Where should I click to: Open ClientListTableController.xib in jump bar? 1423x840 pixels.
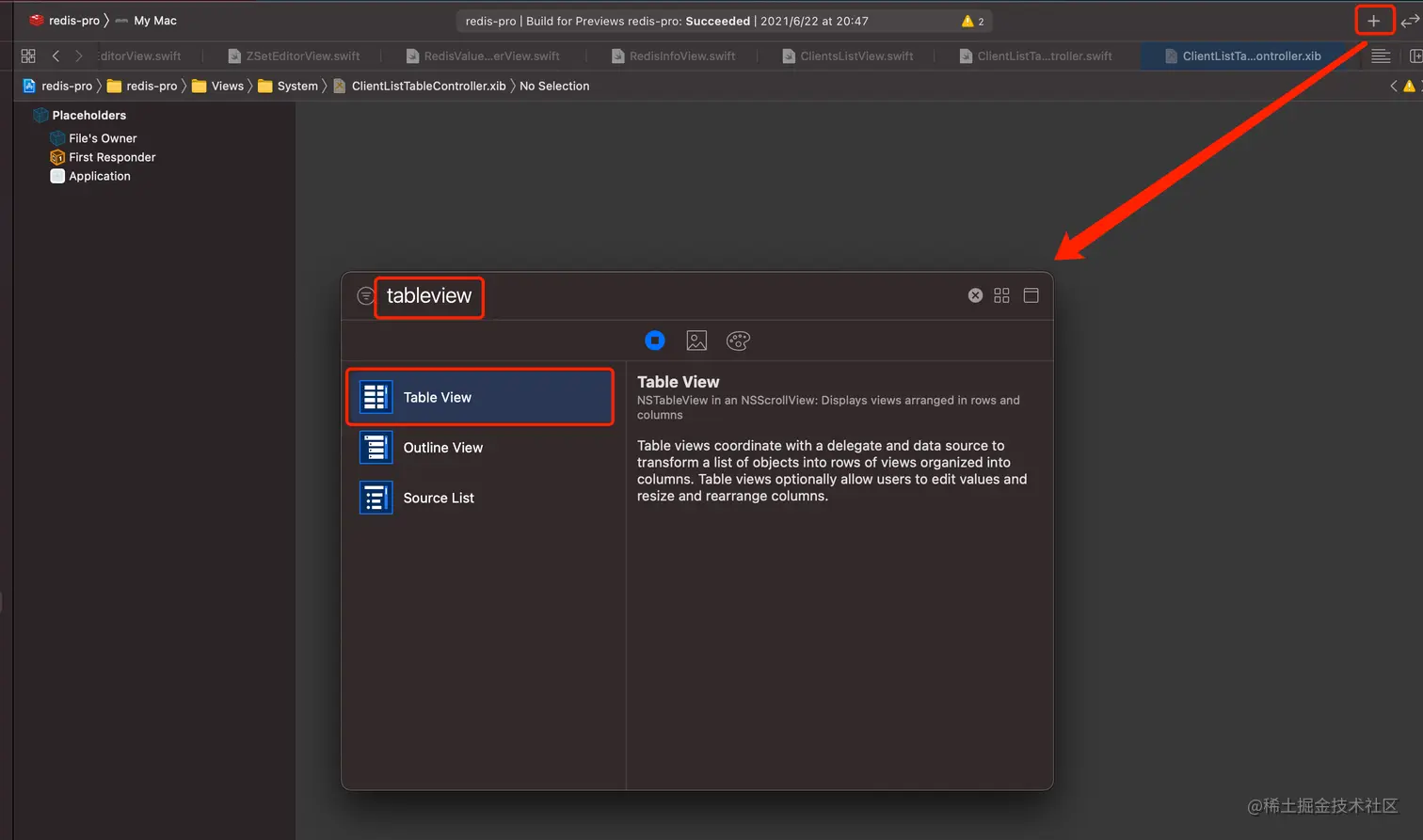click(x=420, y=87)
